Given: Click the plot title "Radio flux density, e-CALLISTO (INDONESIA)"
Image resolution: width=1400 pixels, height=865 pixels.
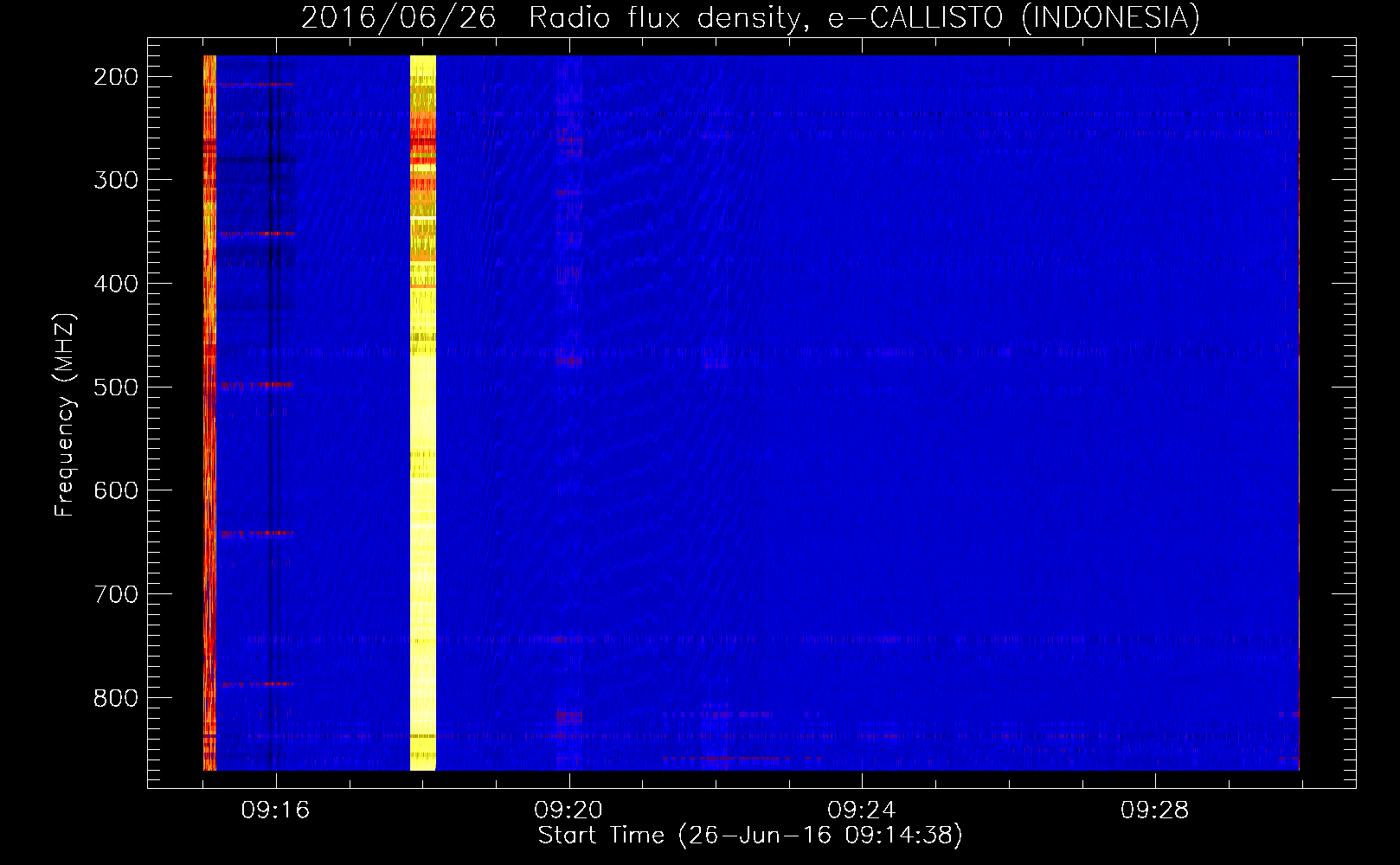Looking at the screenshot, I should pyautogui.click(x=864, y=18).
